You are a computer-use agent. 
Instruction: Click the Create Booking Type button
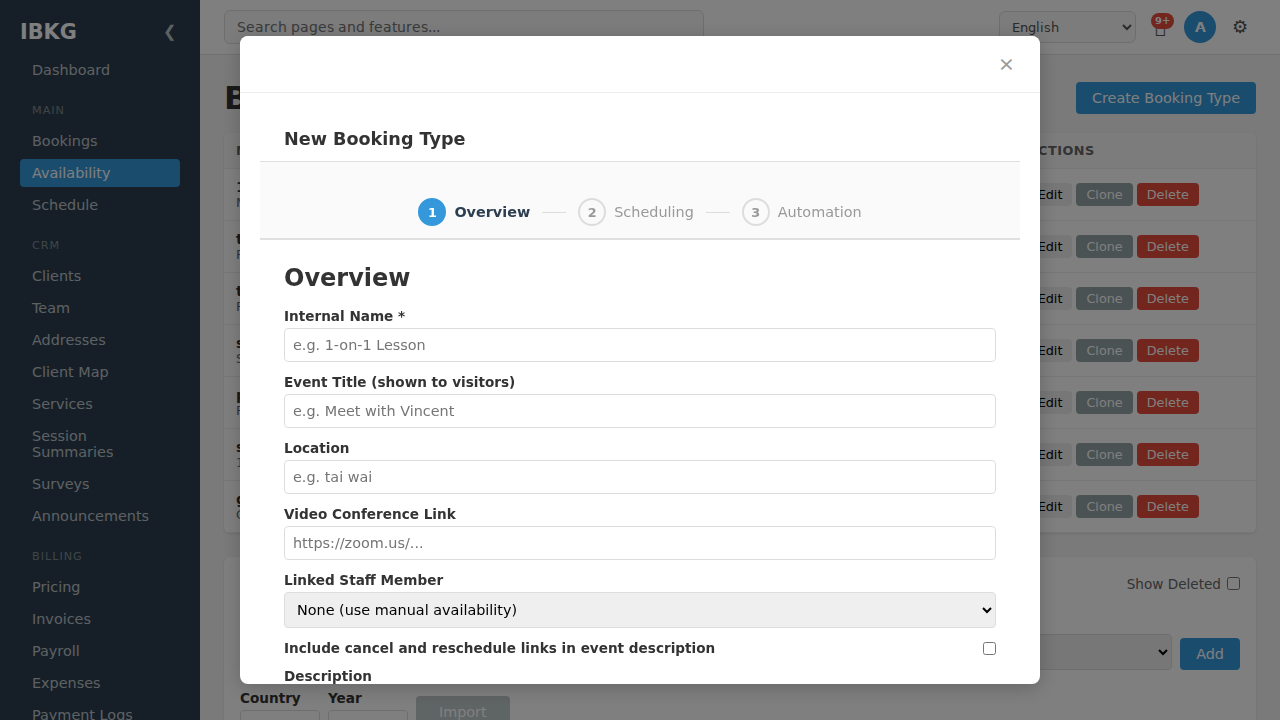(1166, 98)
